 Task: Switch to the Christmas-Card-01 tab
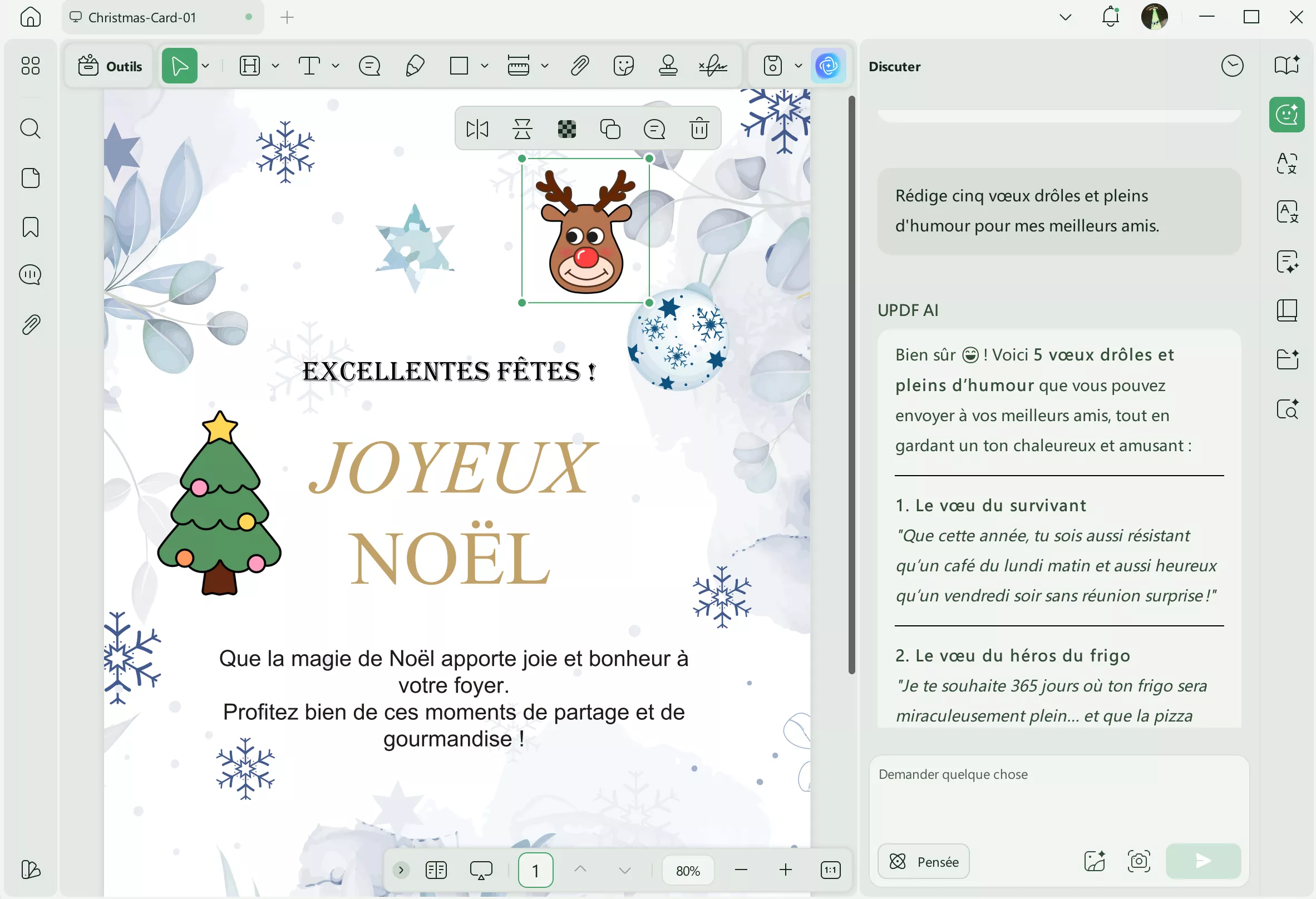pyautogui.click(x=162, y=18)
